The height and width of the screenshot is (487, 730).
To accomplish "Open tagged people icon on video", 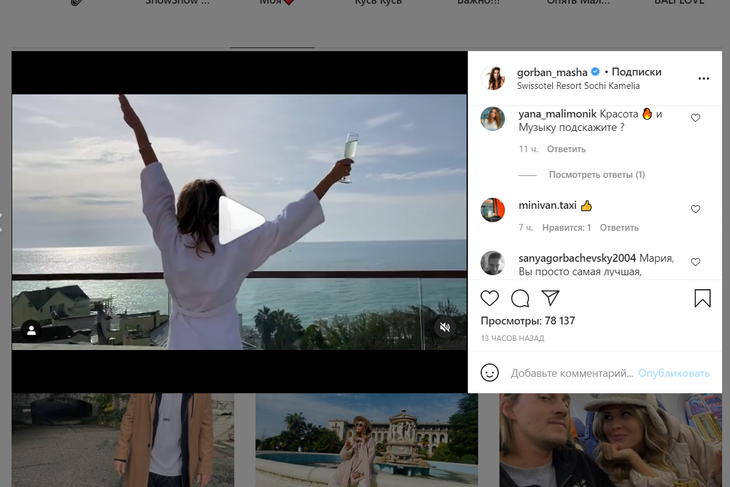I will pyautogui.click(x=31, y=329).
